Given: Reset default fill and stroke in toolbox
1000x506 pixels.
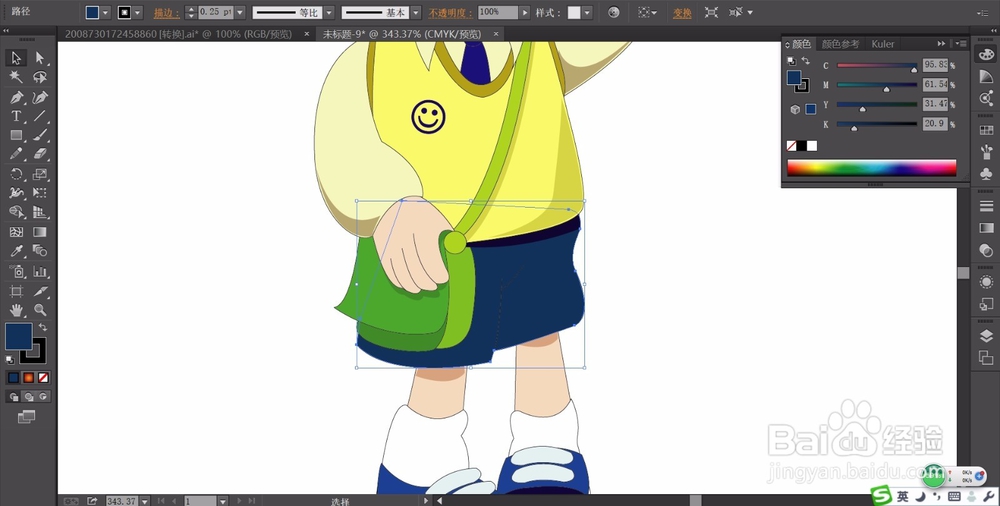Looking at the screenshot, I should pos(10,361).
